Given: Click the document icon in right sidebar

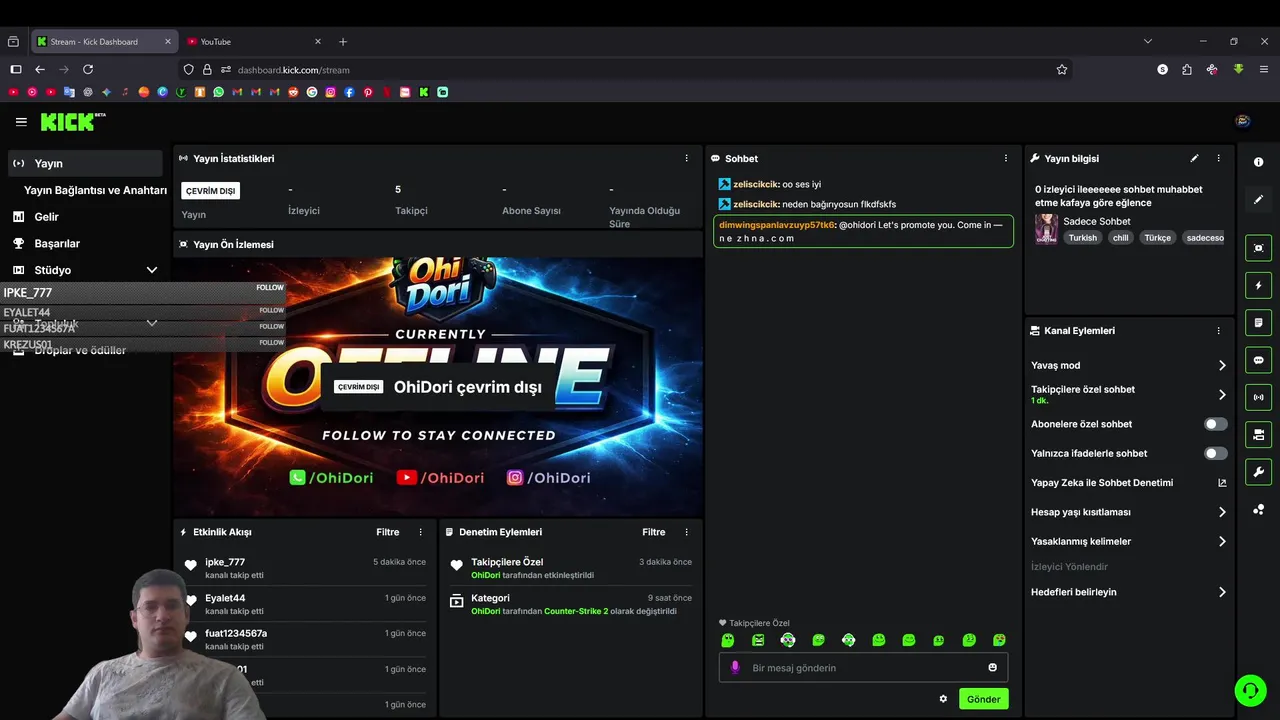Looking at the screenshot, I should coord(1258,323).
